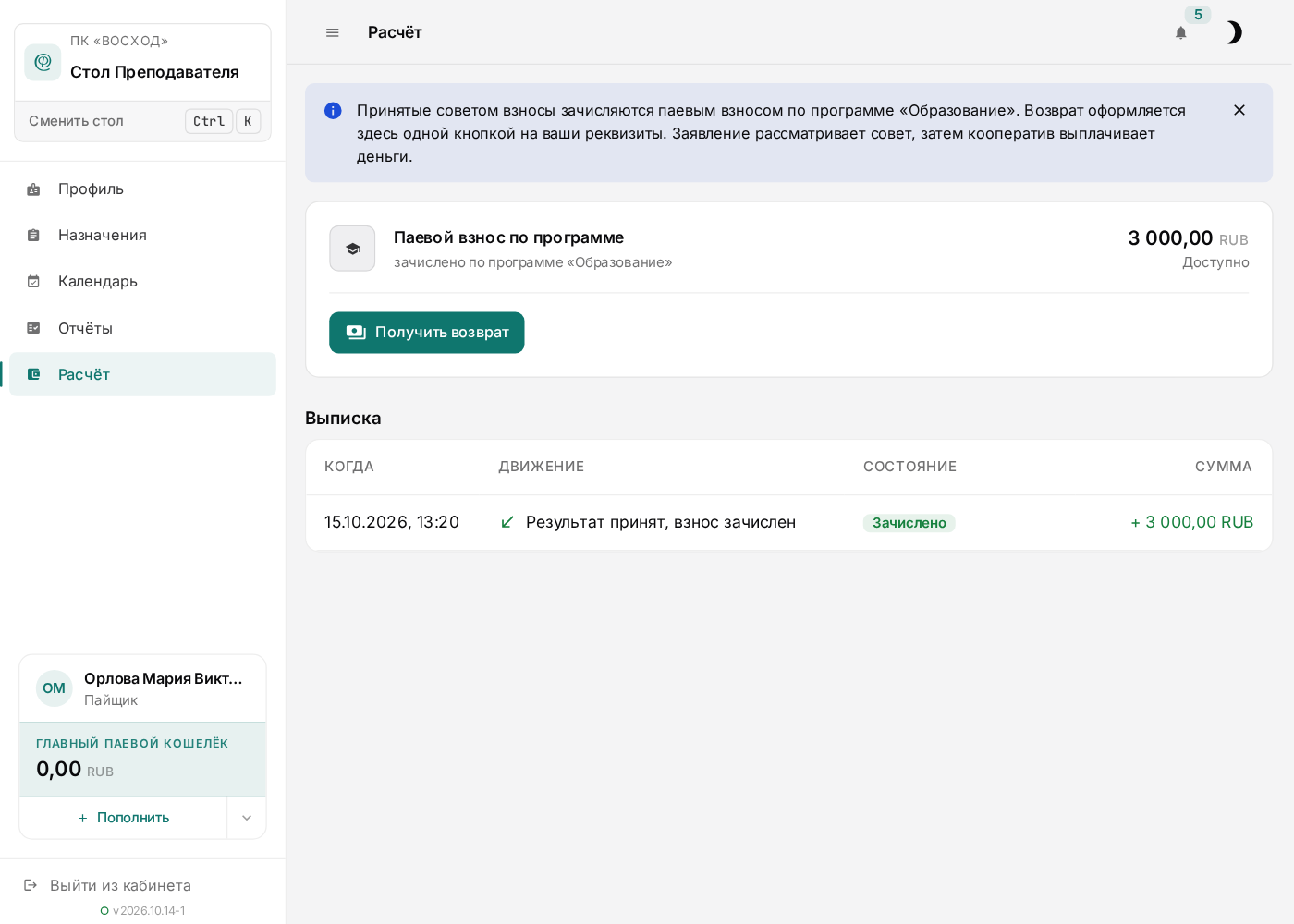Open notifications bell with 5 badge

click(x=1181, y=32)
